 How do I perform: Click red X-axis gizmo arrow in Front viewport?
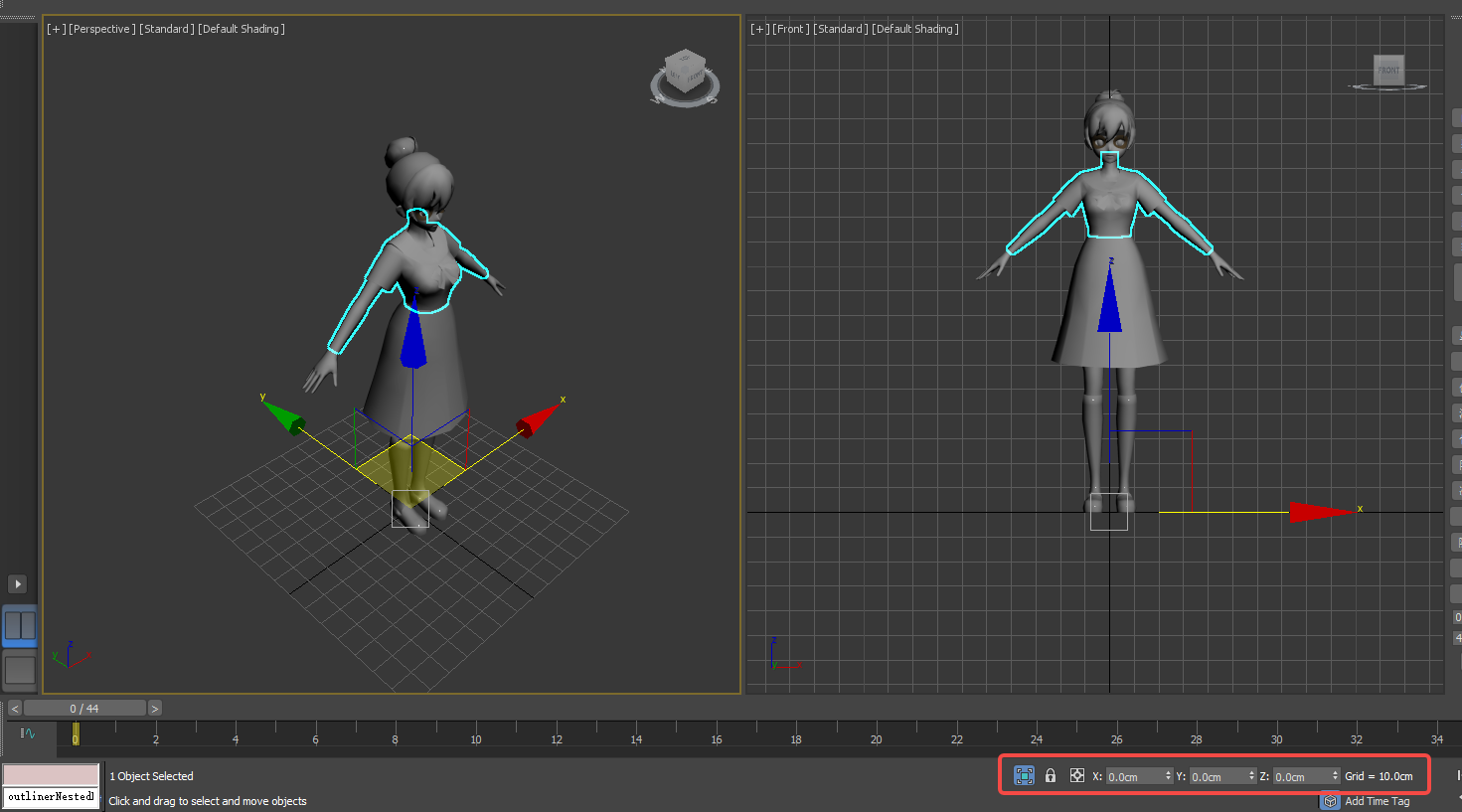pyautogui.click(x=1320, y=512)
